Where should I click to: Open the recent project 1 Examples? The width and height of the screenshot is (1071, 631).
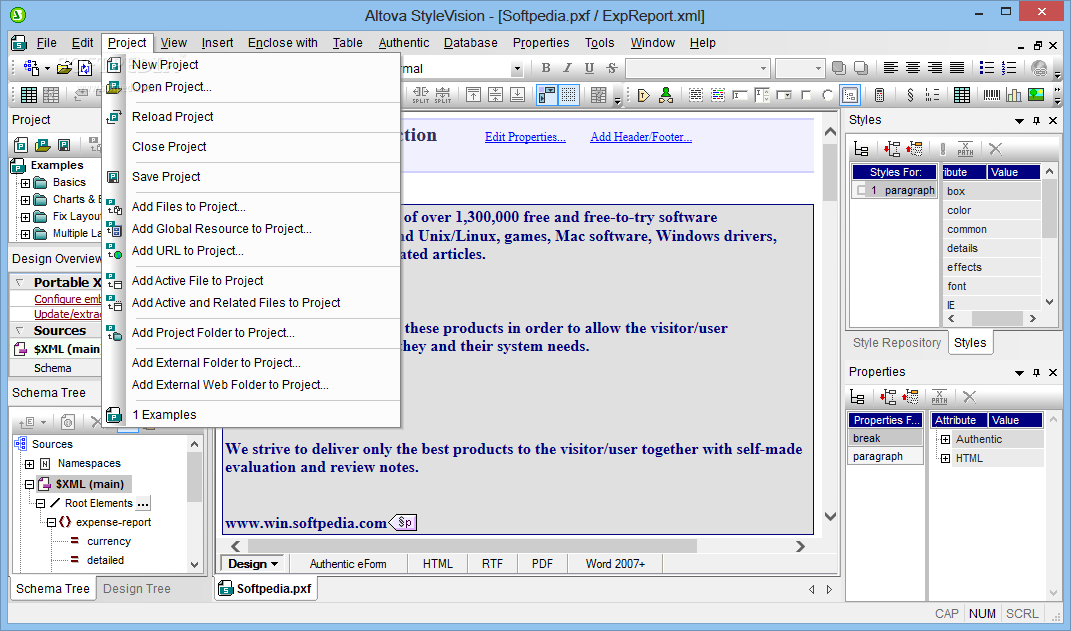pos(164,415)
